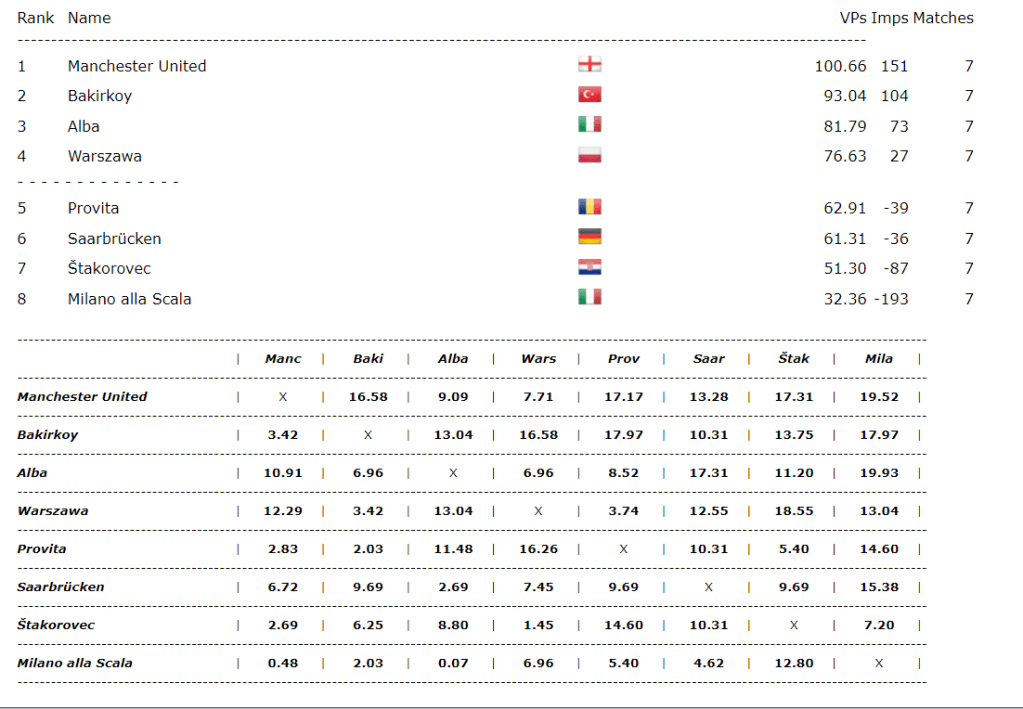The width and height of the screenshot is (1023, 709).
Task: Click Alba vs Mila score 19.93
Action: click(x=879, y=473)
